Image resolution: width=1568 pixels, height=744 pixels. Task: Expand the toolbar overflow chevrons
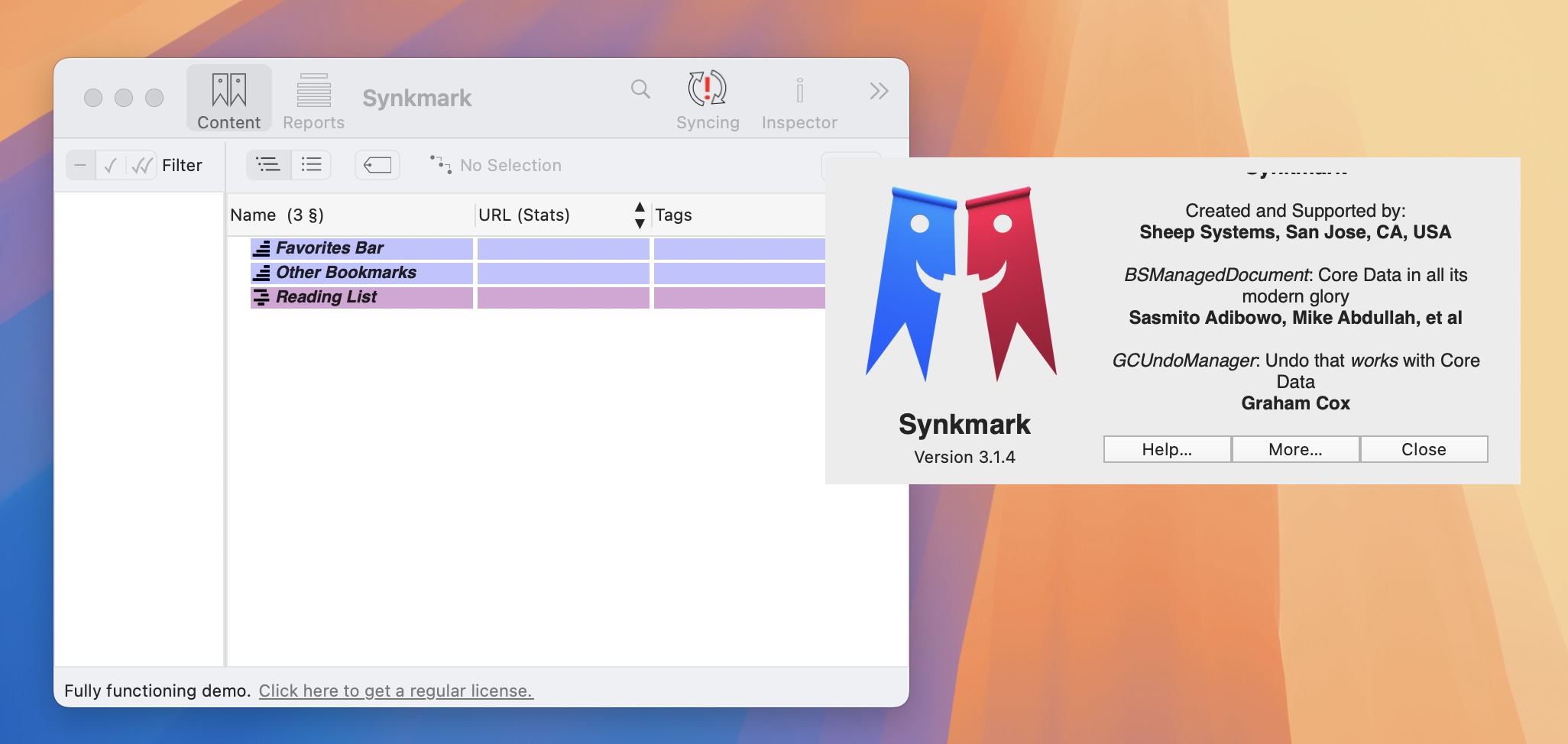(879, 91)
